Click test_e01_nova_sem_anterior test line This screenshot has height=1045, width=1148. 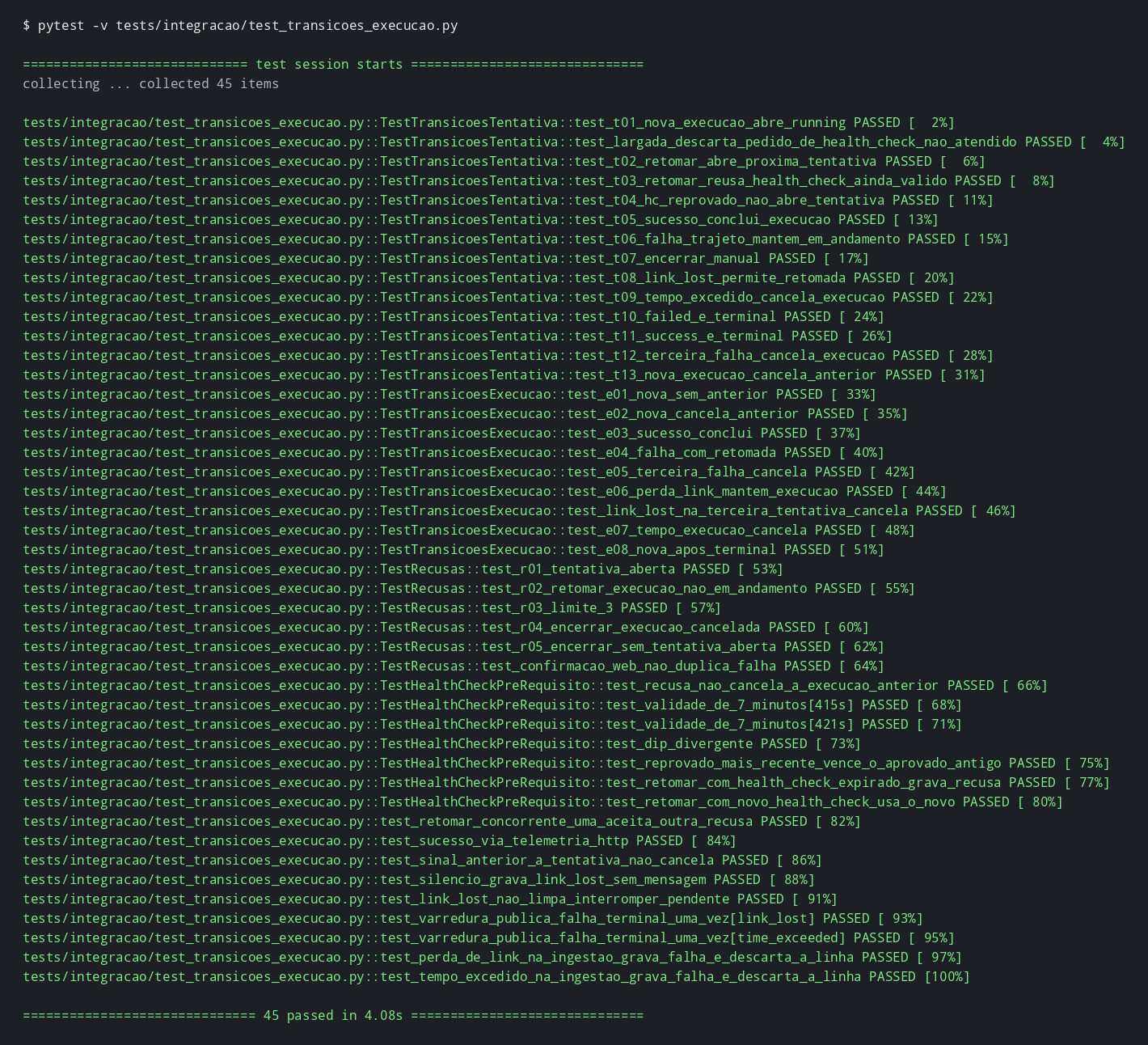pos(449,395)
